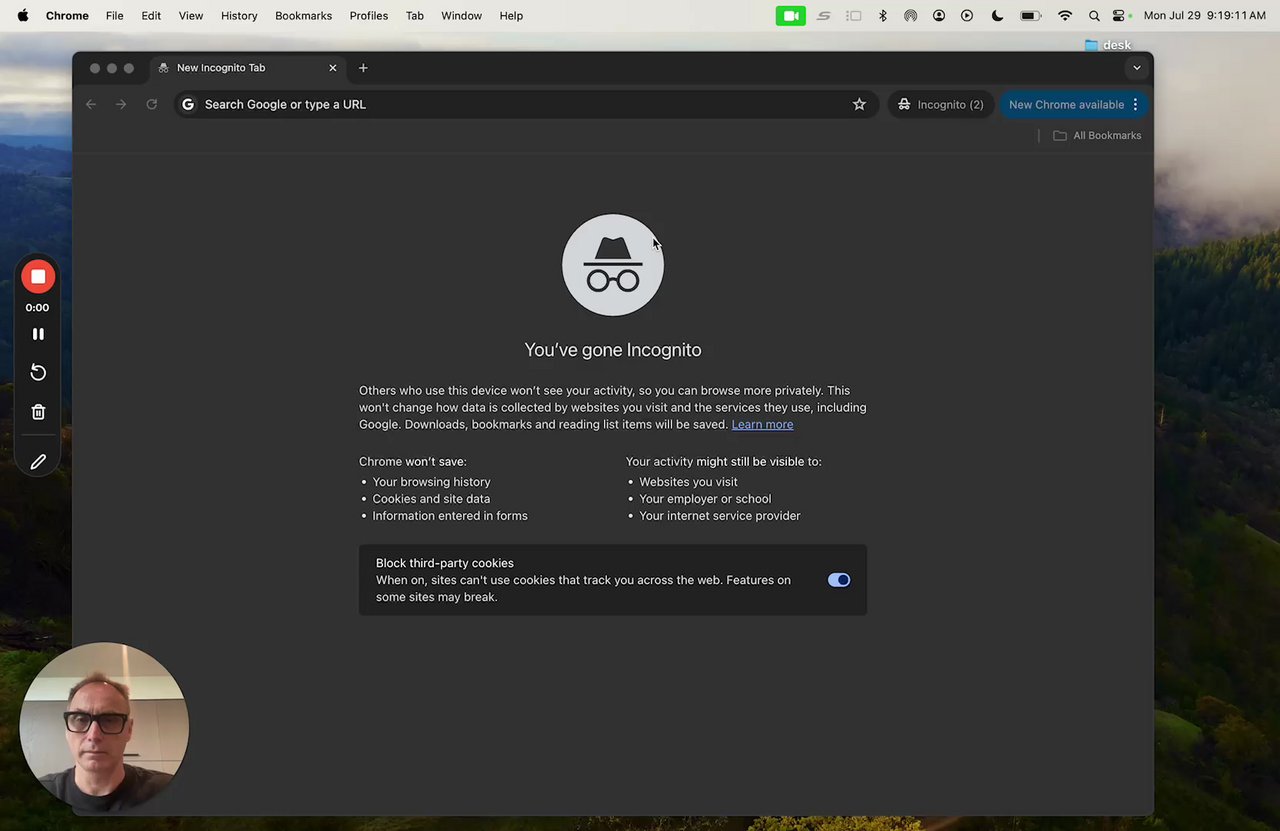
Task: Click the Google G icon in address bar
Action: 188,104
